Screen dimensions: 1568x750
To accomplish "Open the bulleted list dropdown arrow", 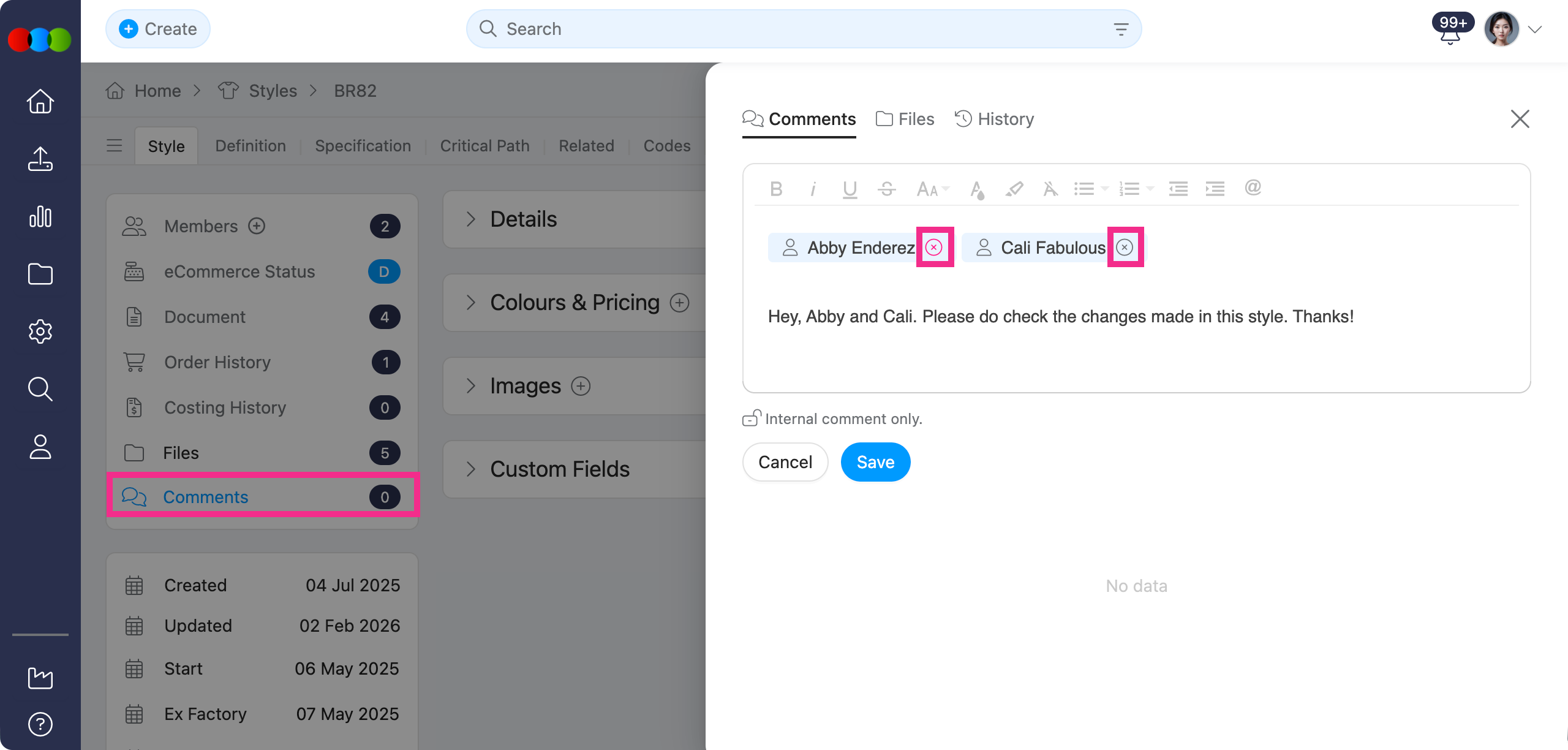I will click(x=1104, y=189).
